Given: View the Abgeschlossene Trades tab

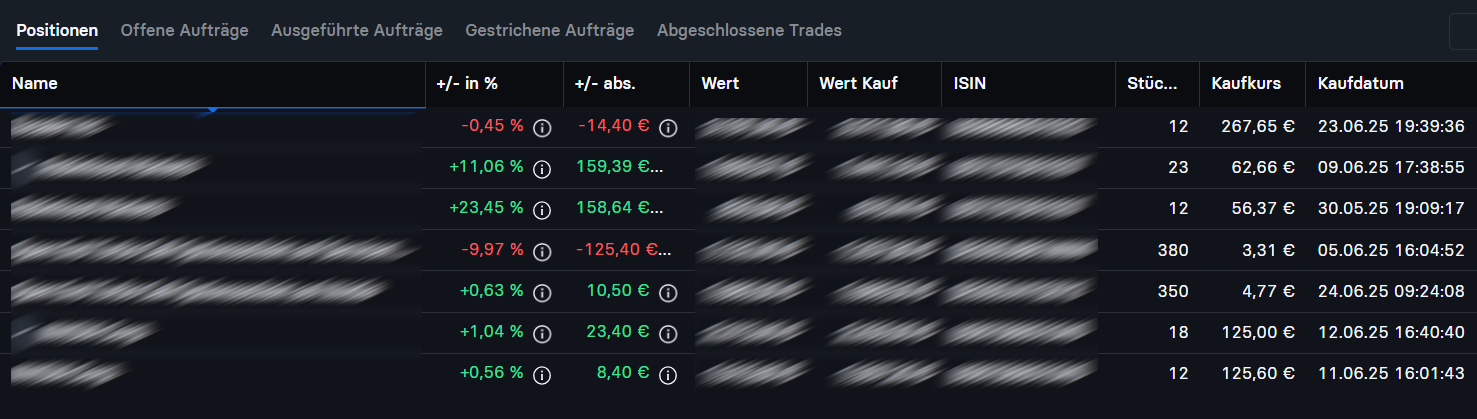Looking at the screenshot, I should click(749, 30).
